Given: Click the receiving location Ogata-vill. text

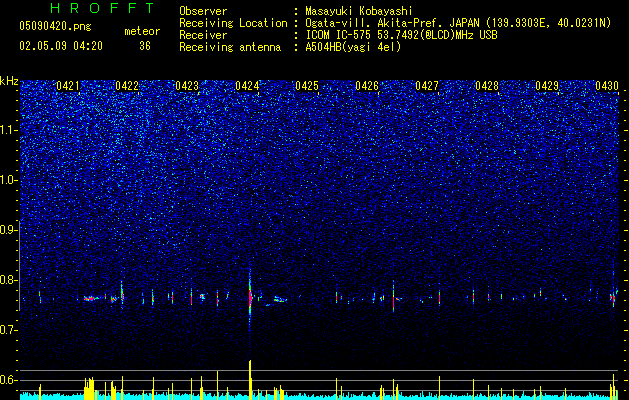Looking at the screenshot, I should pyautogui.click(x=458, y=23).
